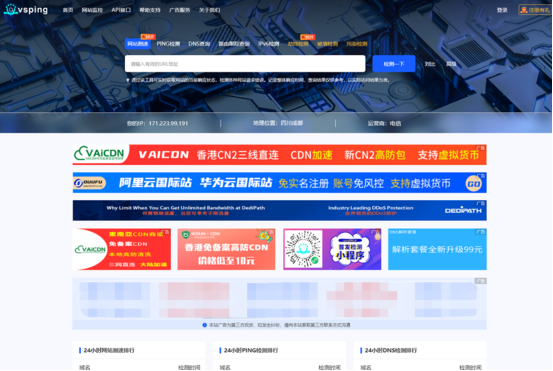
Task: Open the 香港免备案高防CDN ad thumbnail
Action: [226, 249]
